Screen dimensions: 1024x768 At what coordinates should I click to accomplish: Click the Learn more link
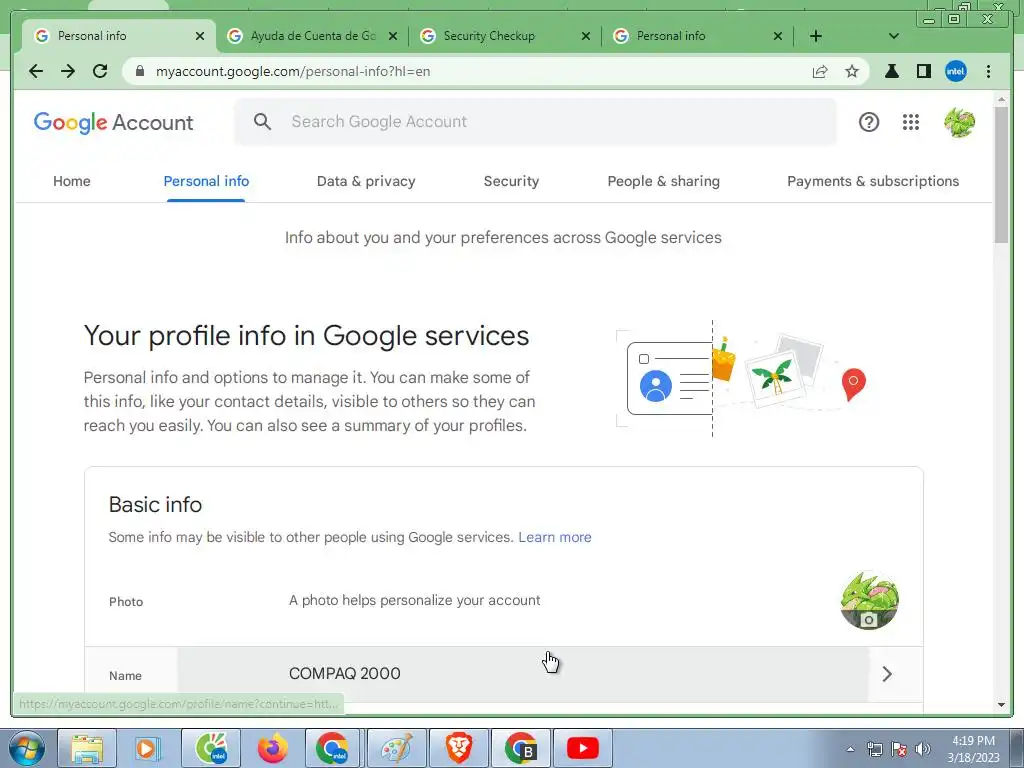tap(554, 537)
